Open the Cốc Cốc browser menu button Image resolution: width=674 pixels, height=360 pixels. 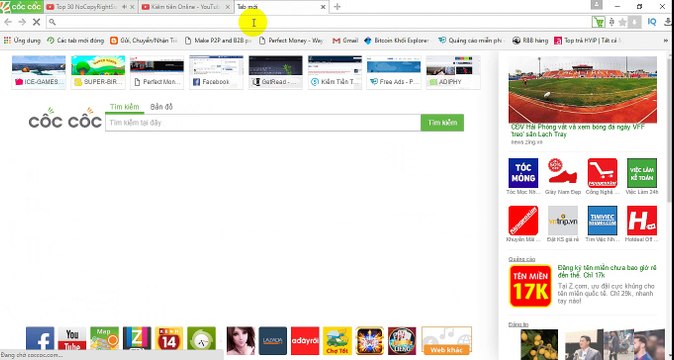point(21,6)
